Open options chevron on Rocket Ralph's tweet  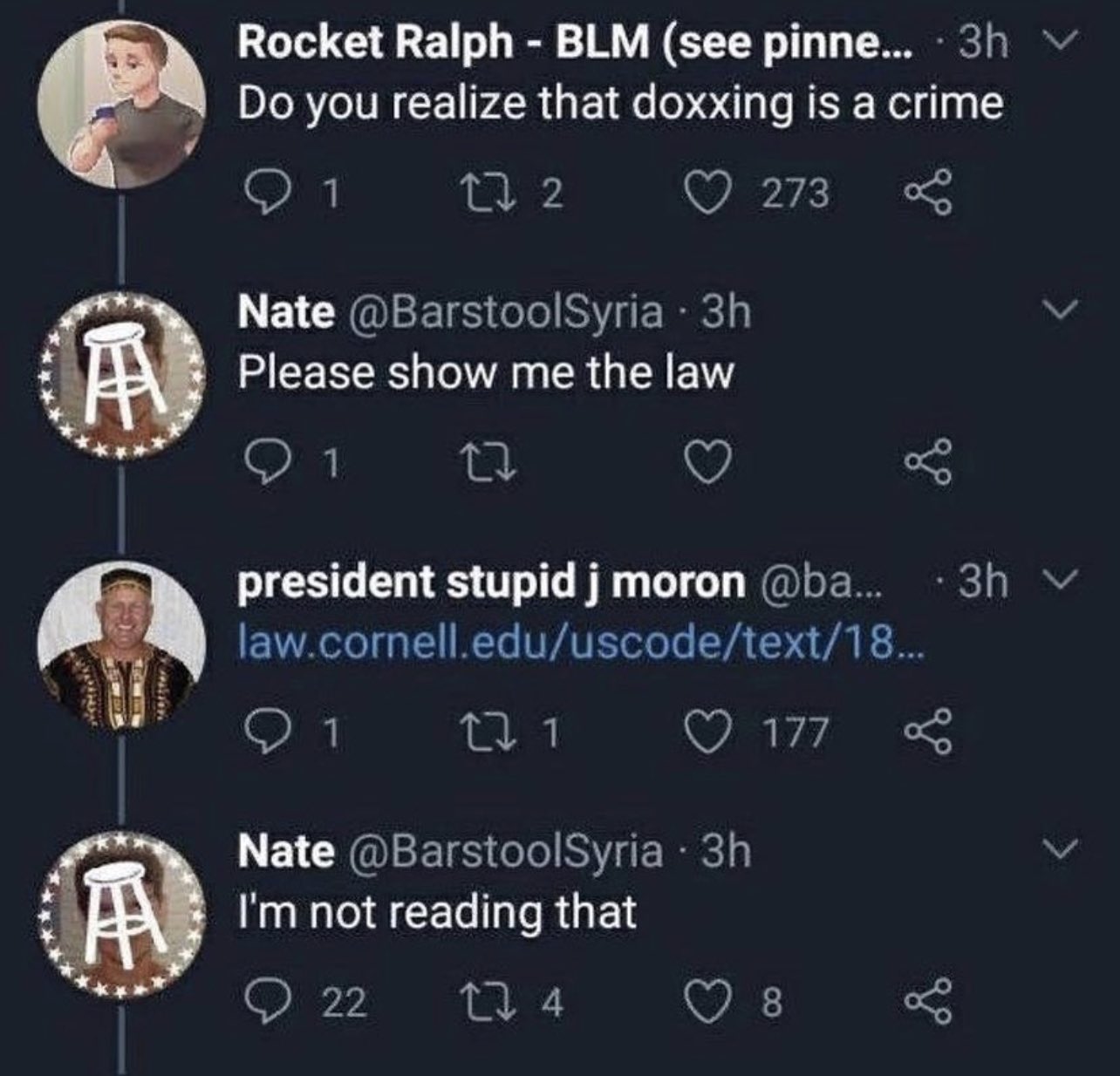(1062, 40)
